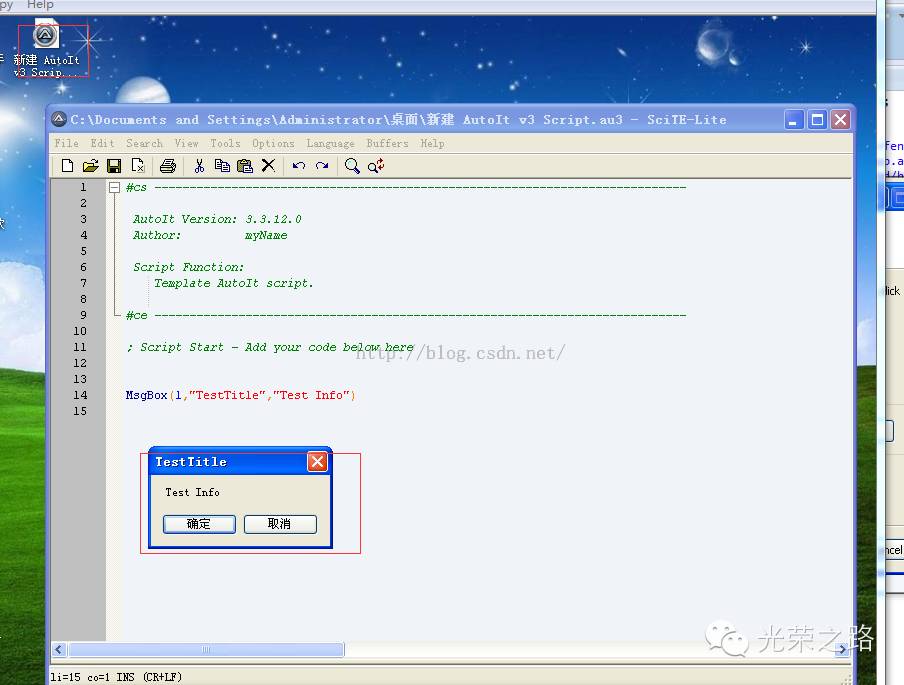Click the "Test Info" message text
The height and width of the screenshot is (685, 904).
pyautogui.click(x=193, y=492)
